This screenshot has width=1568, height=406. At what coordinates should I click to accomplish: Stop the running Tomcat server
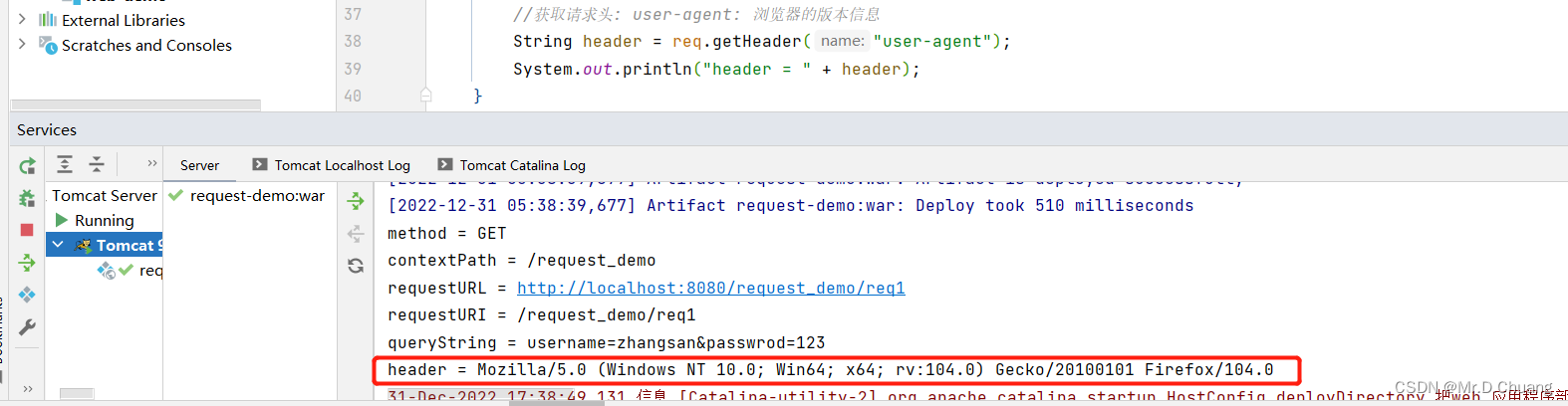pyautogui.click(x=27, y=230)
